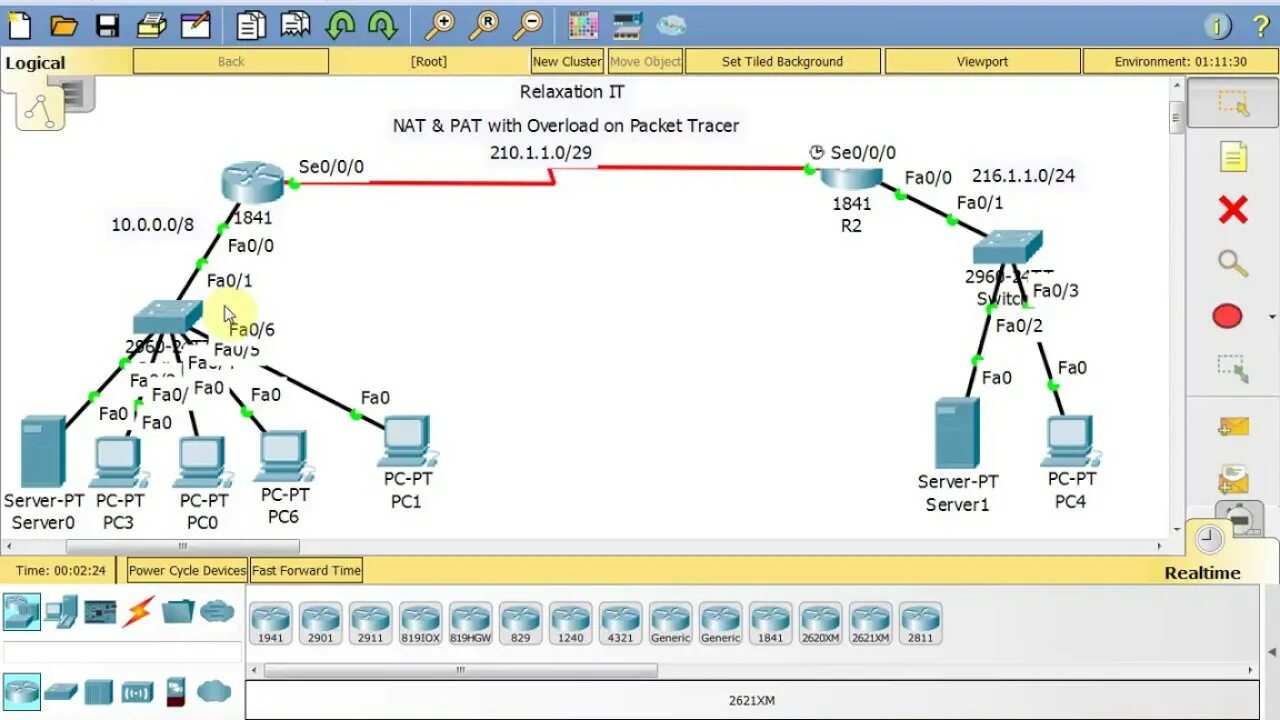1280x720 pixels.
Task: Click the cloud icon in the top toolbar
Action: (671, 25)
